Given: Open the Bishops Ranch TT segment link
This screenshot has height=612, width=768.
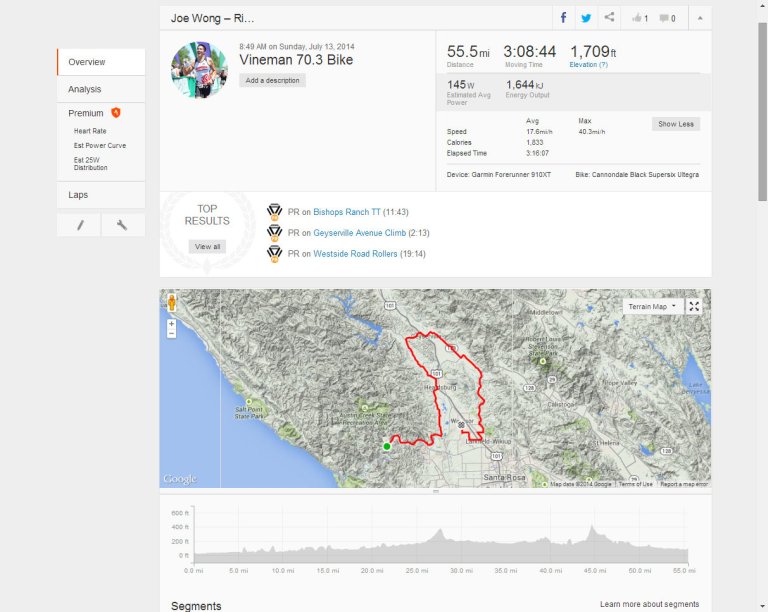Looking at the screenshot, I should pyautogui.click(x=347, y=212).
